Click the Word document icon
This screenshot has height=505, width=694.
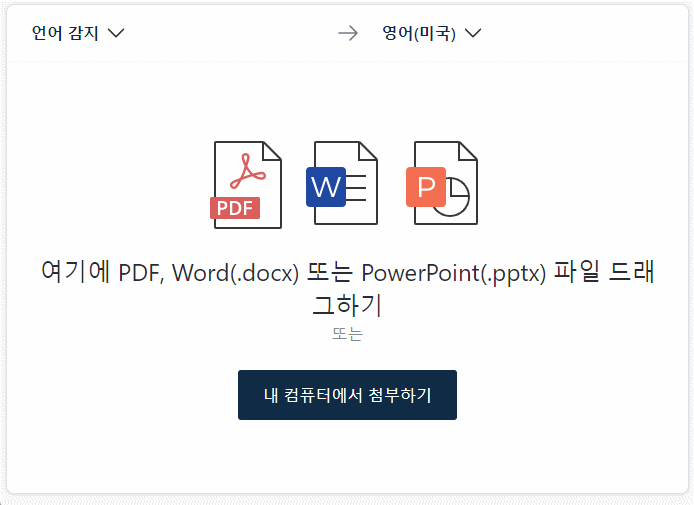click(342, 183)
